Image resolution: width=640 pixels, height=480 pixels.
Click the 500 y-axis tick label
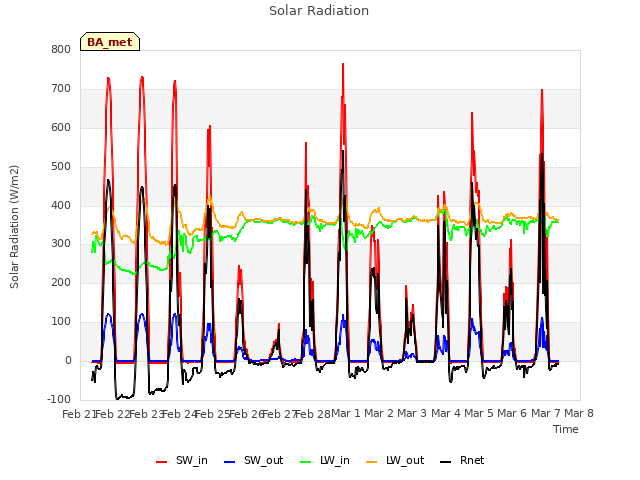[61, 167]
